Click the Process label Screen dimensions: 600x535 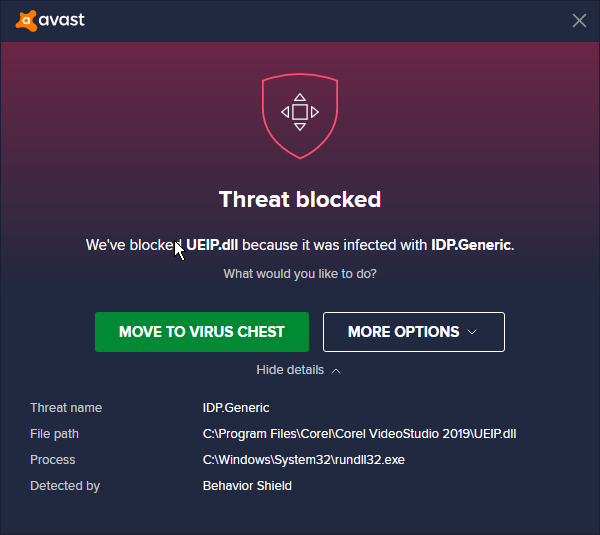pyautogui.click(x=52, y=460)
